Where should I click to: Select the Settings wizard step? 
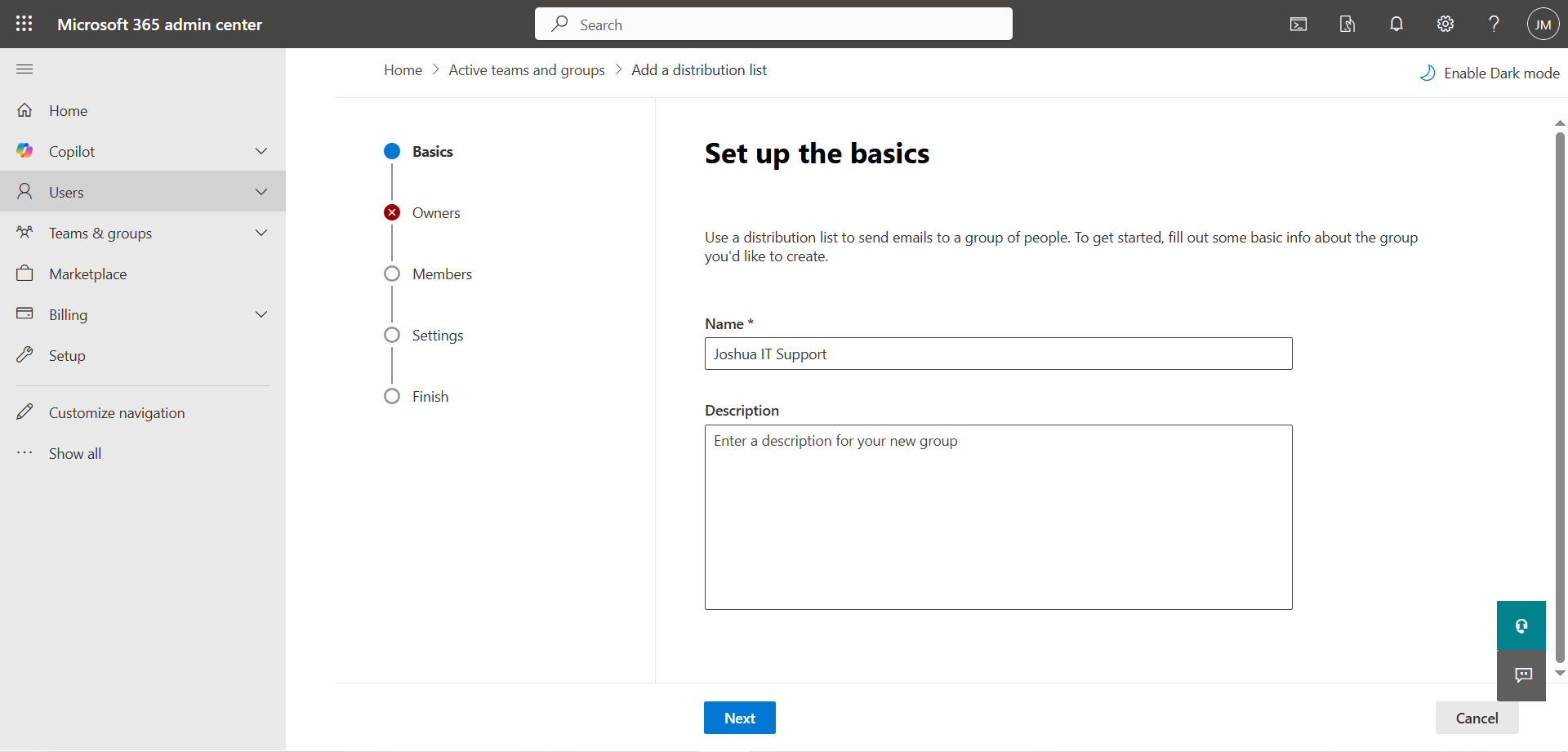424,335
